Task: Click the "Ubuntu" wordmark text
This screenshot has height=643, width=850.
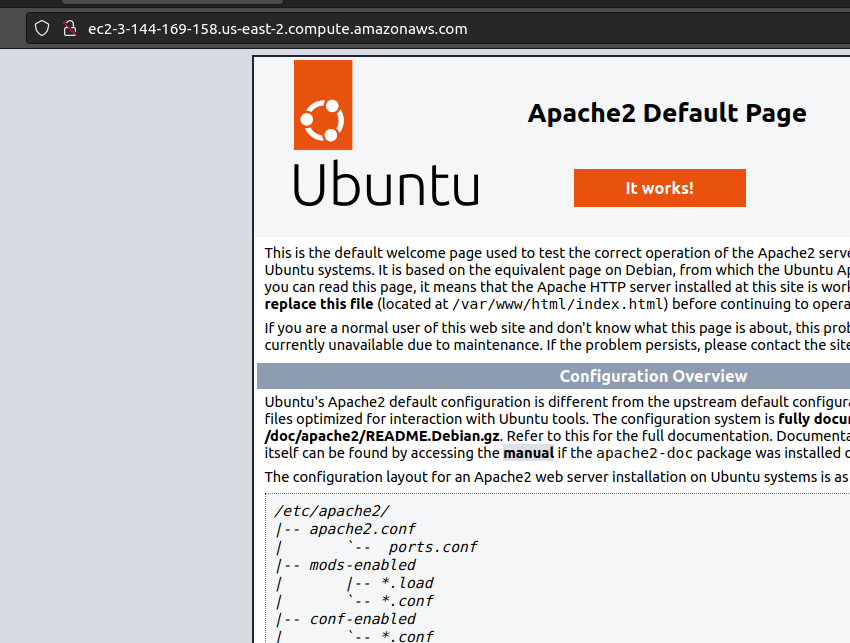Action: (x=386, y=183)
